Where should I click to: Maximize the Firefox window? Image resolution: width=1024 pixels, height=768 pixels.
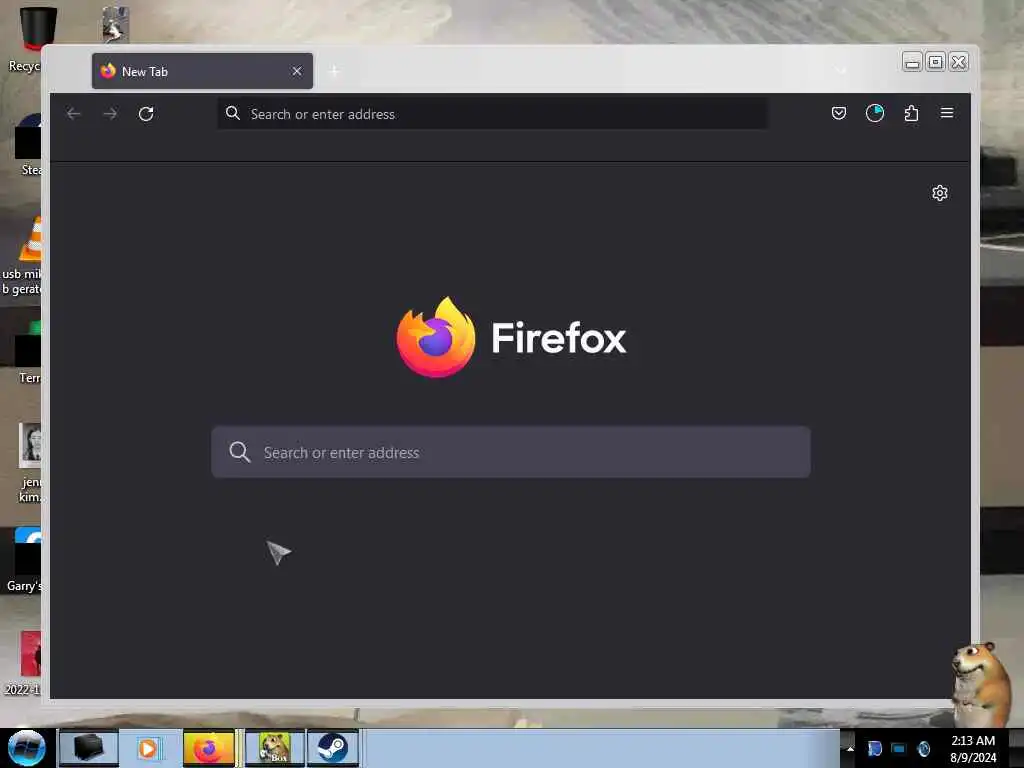(936, 62)
